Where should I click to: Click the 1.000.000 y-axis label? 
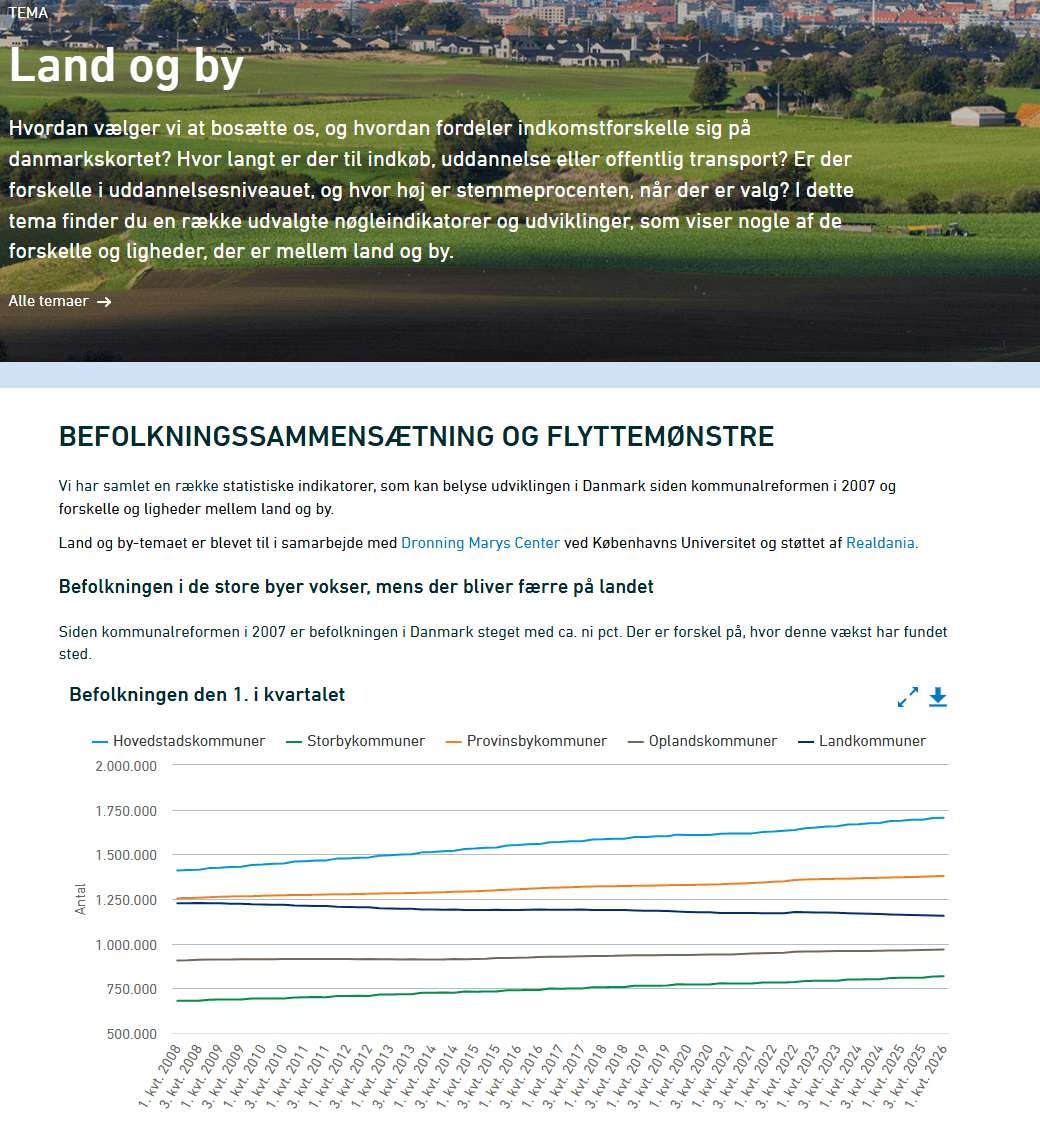pyautogui.click(x=126, y=945)
